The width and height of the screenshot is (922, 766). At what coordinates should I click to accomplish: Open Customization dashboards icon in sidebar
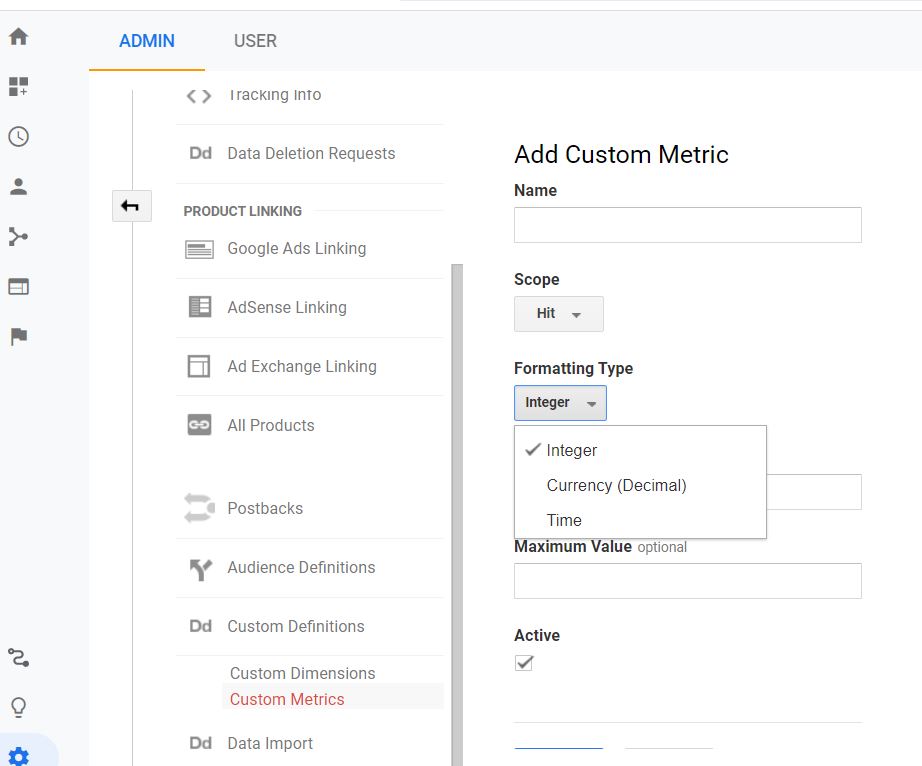18,86
